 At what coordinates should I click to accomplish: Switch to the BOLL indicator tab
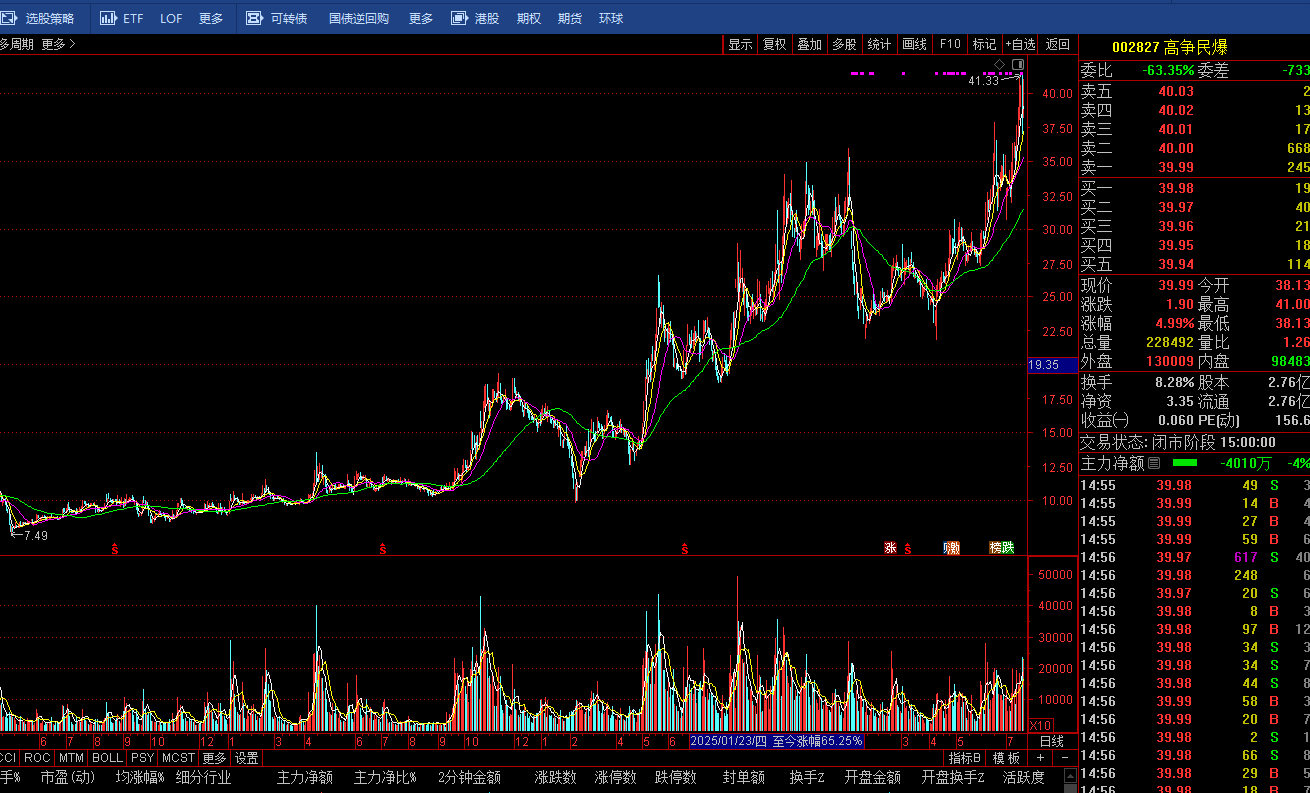point(107,758)
